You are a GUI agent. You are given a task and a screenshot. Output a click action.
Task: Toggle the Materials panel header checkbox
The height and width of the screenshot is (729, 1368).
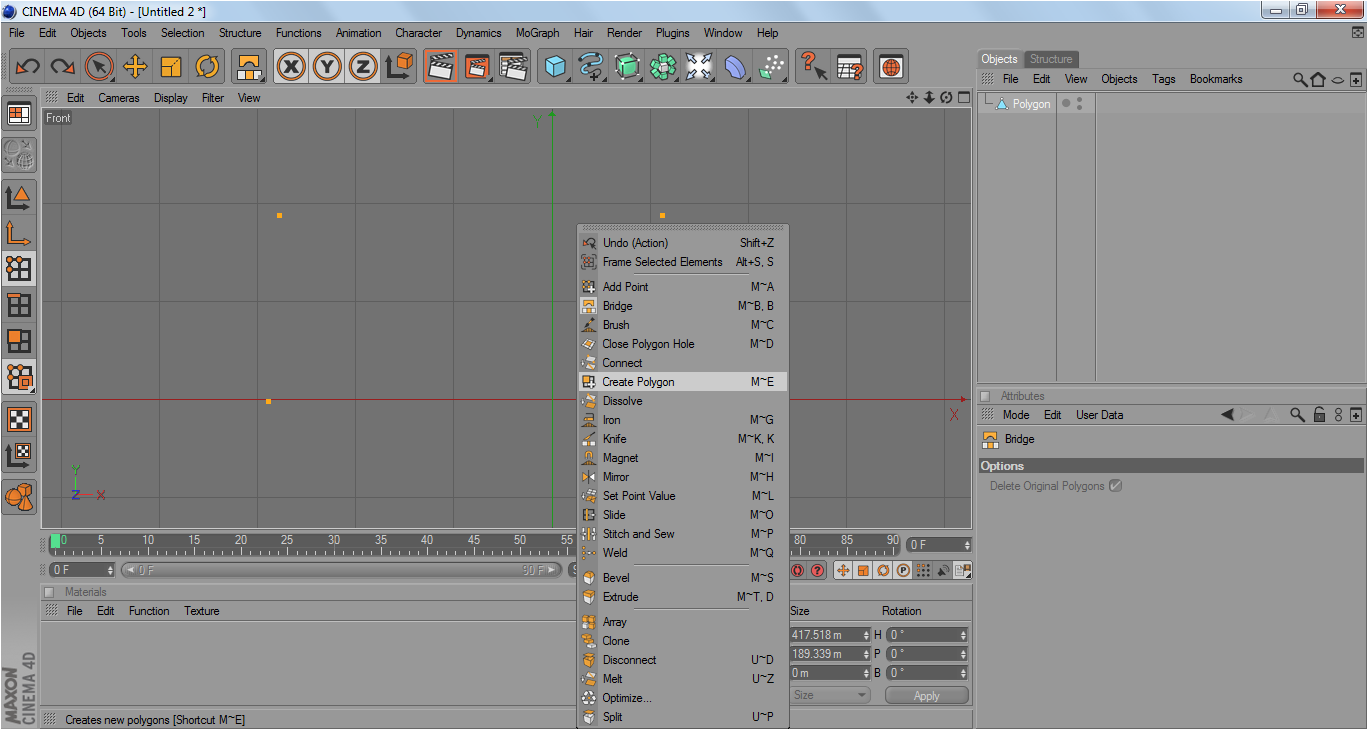pyautogui.click(x=50, y=592)
